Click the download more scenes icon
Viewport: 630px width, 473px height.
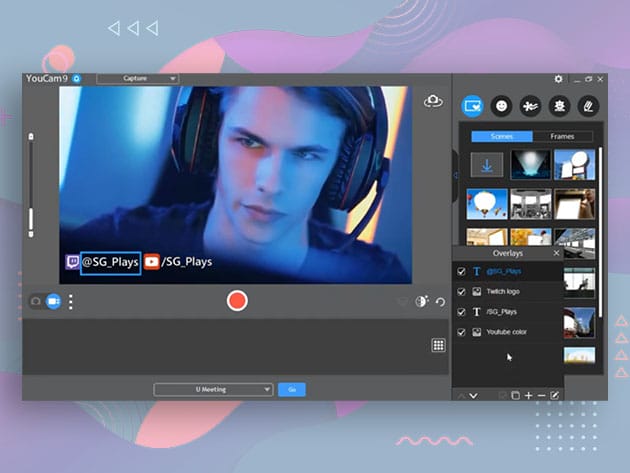(x=487, y=166)
